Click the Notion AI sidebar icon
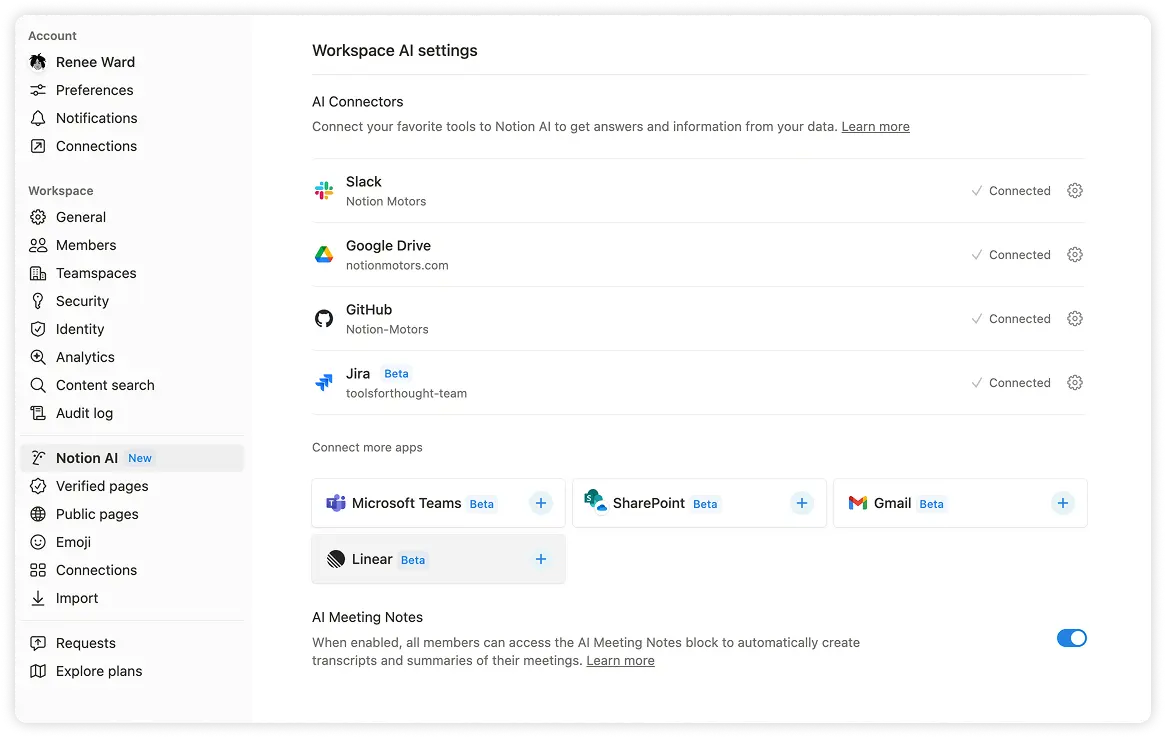The image size is (1166, 738). (x=36, y=458)
